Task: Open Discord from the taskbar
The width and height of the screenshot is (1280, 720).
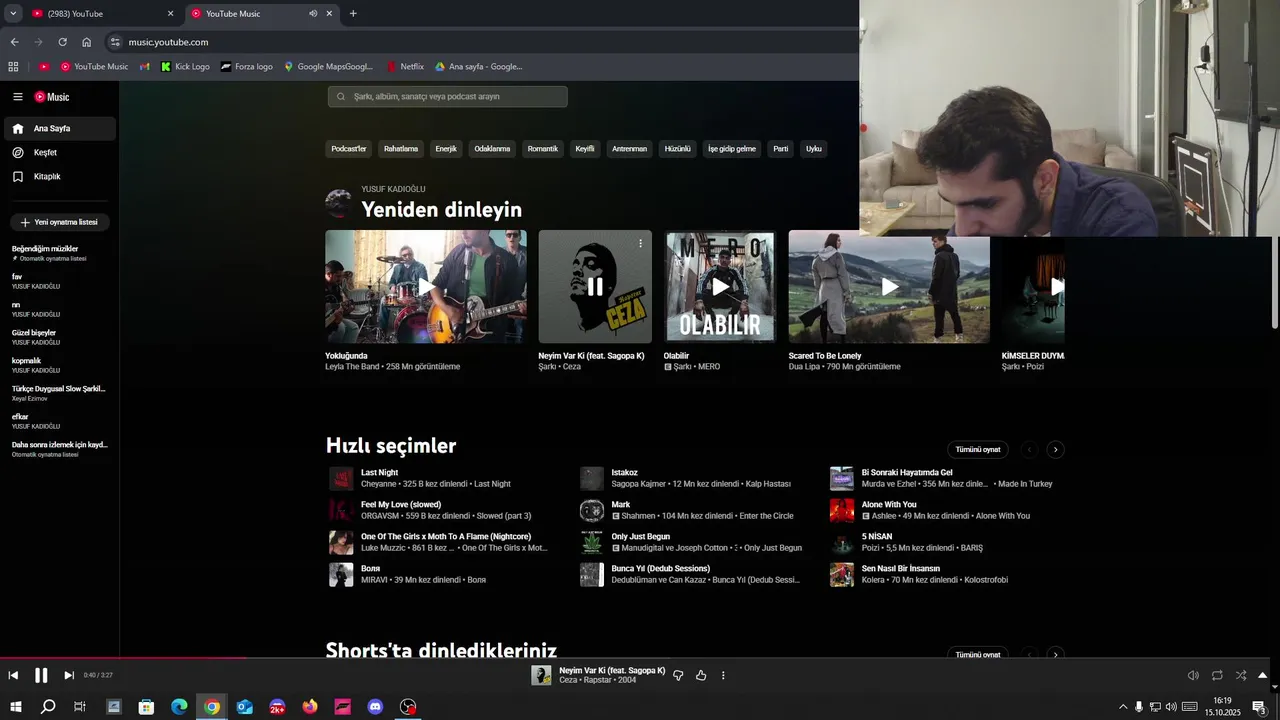Action: (x=375, y=707)
